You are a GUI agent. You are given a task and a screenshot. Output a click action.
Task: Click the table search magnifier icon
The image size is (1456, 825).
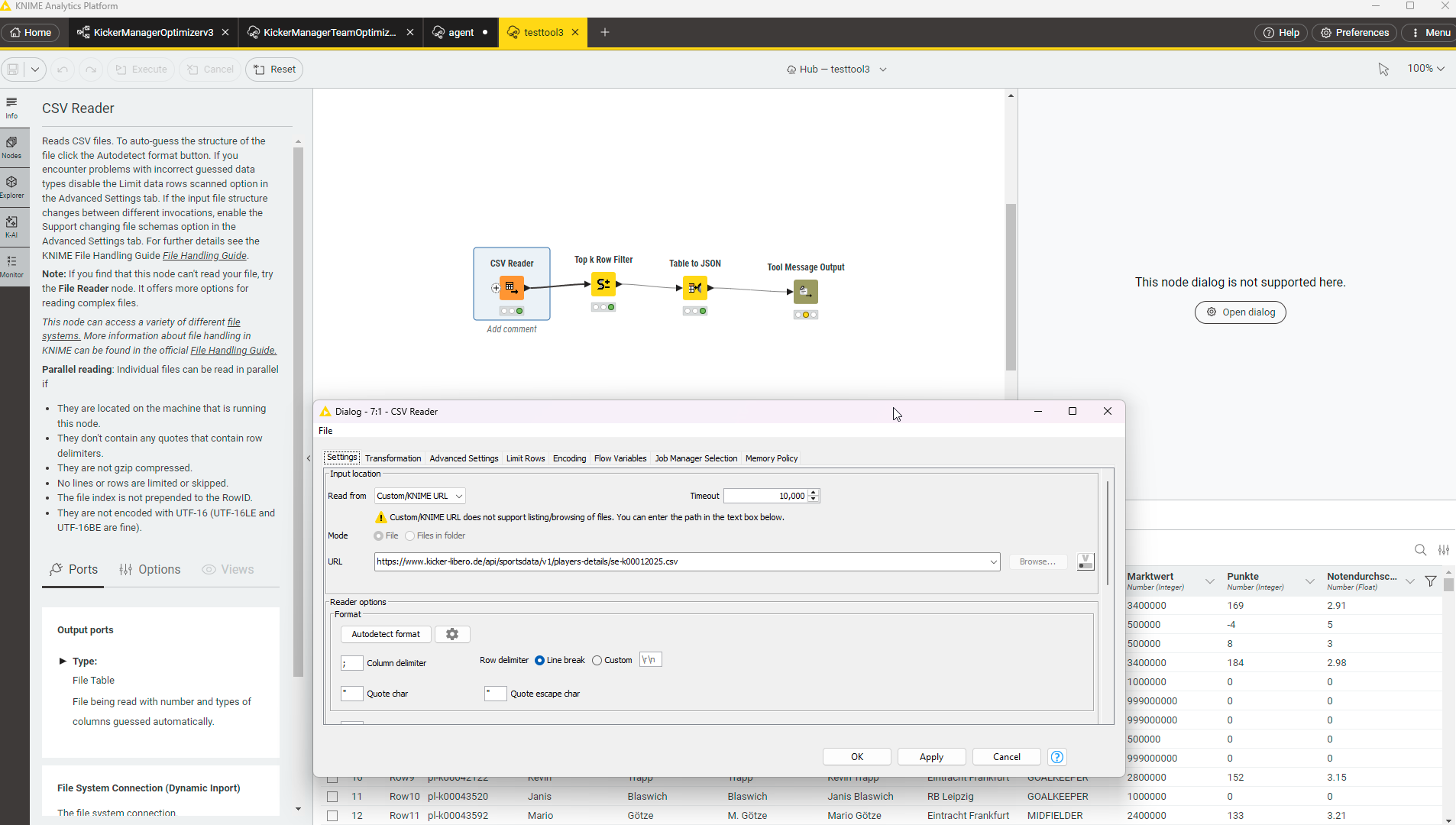[1420, 550]
